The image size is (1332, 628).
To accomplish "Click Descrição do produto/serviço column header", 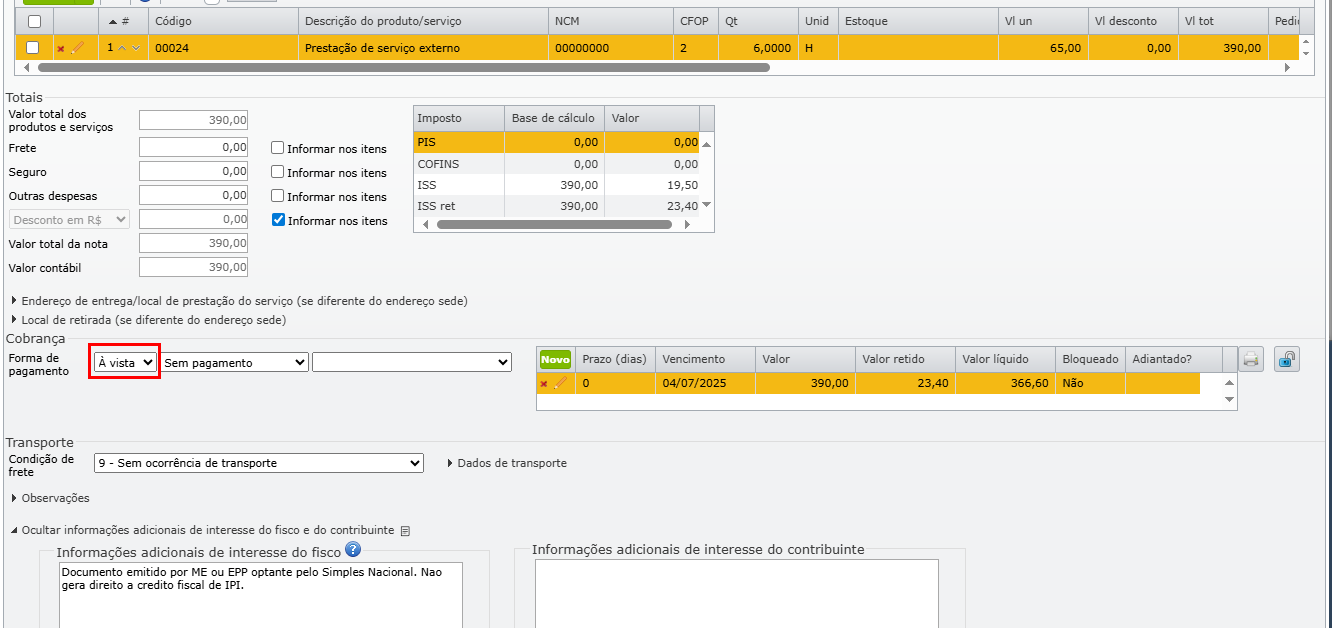I will pyautogui.click(x=423, y=21).
